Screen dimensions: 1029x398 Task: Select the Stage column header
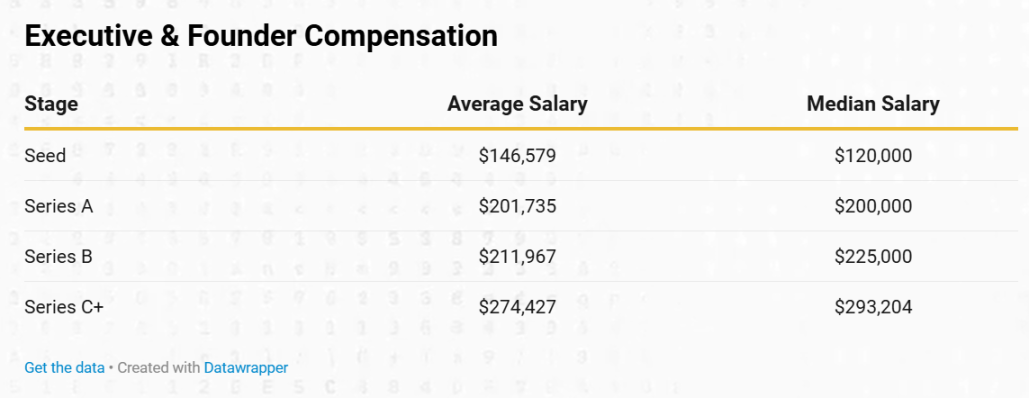[51, 104]
